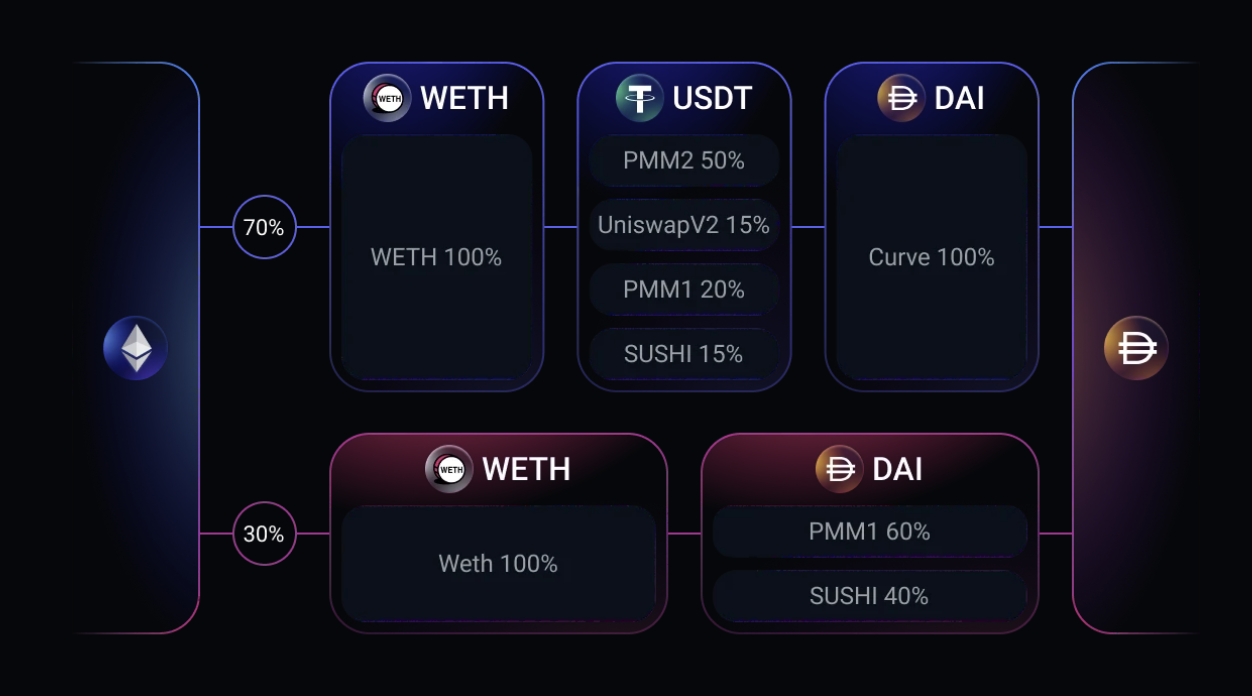This screenshot has height=696, width=1252.
Task: Click the Ethereum source token icon
Action: click(x=136, y=349)
